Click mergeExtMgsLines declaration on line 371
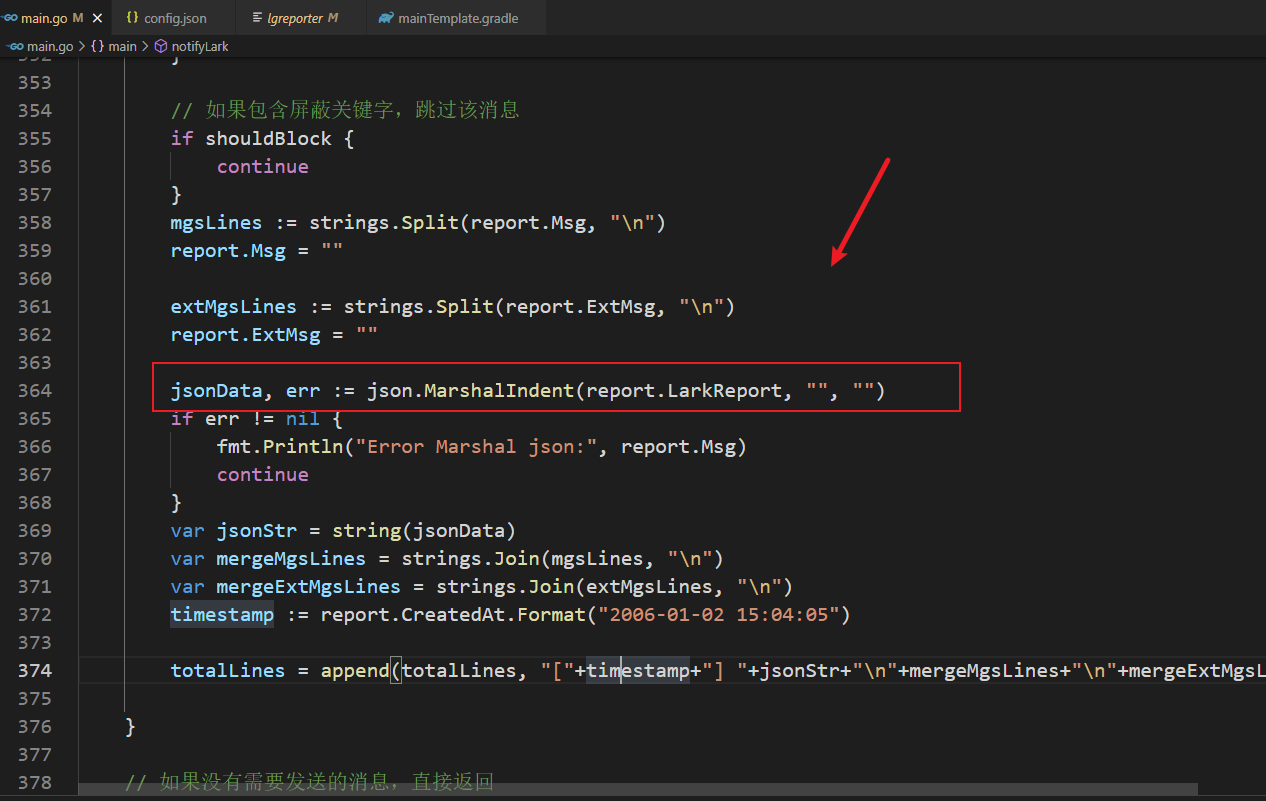Image resolution: width=1266 pixels, height=801 pixels. point(309,586)
